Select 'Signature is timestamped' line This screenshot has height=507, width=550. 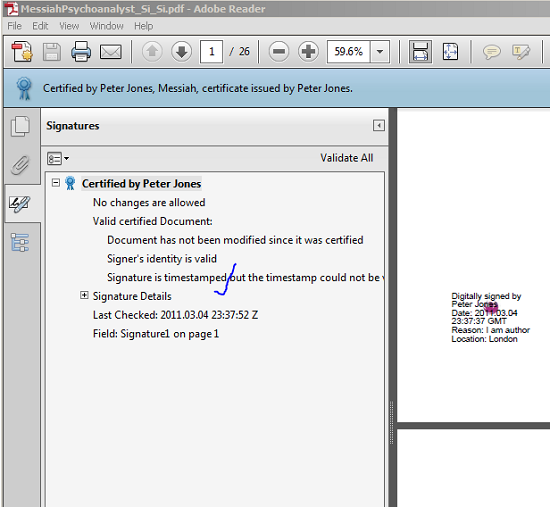(245, 278)
